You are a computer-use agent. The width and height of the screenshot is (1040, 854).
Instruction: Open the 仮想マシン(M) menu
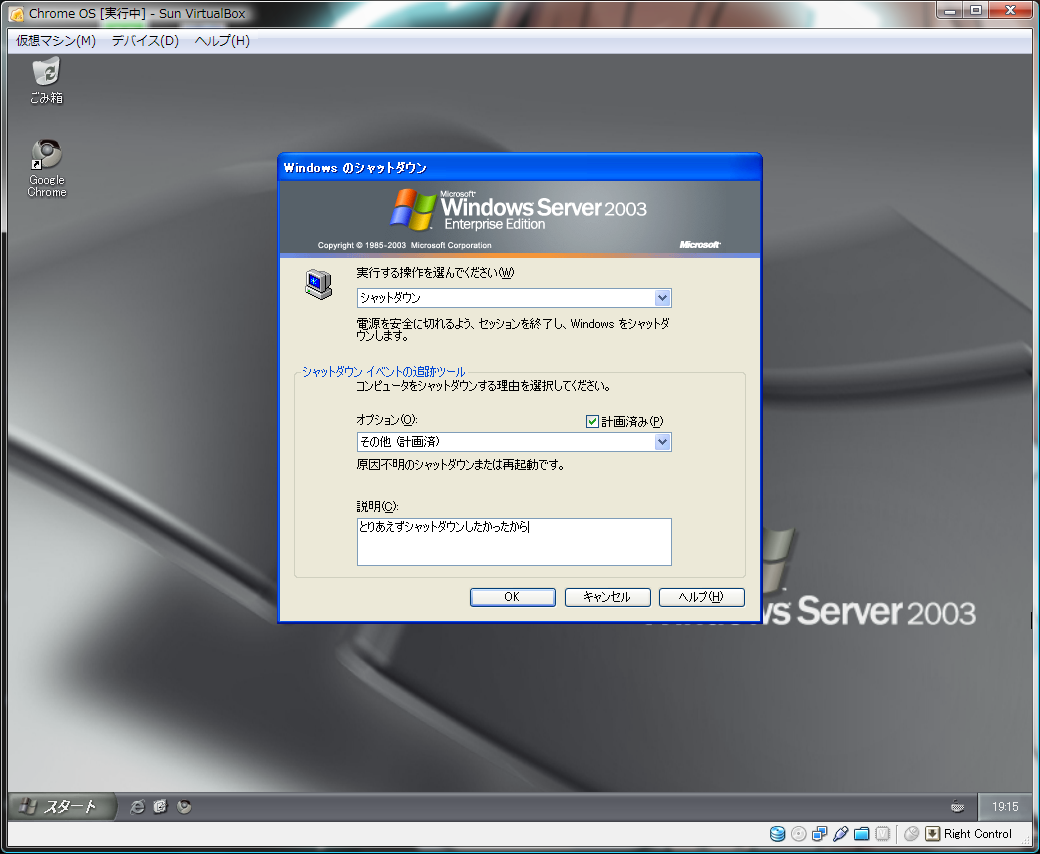pyautogui.click(x=56, y=40)
